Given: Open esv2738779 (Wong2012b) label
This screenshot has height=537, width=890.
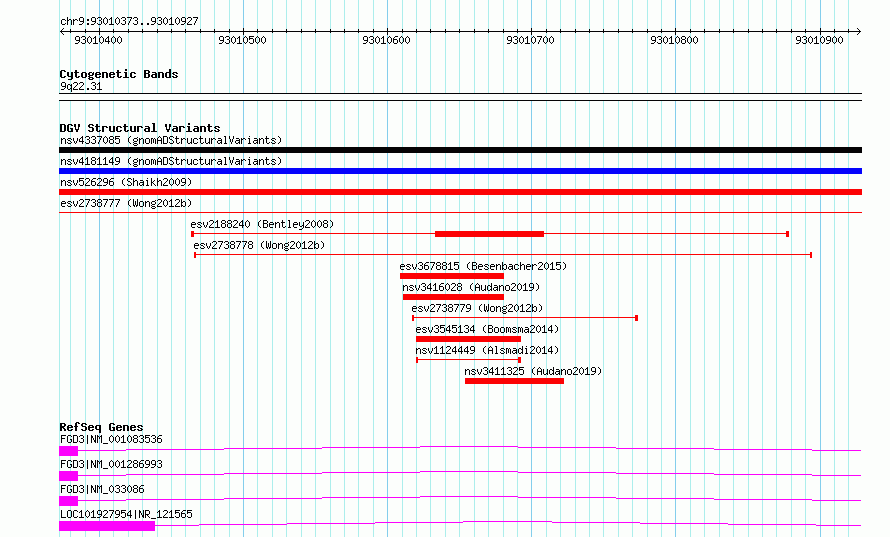Looking at the screenshot, I should pyautogui.click(x=477, y=308).
